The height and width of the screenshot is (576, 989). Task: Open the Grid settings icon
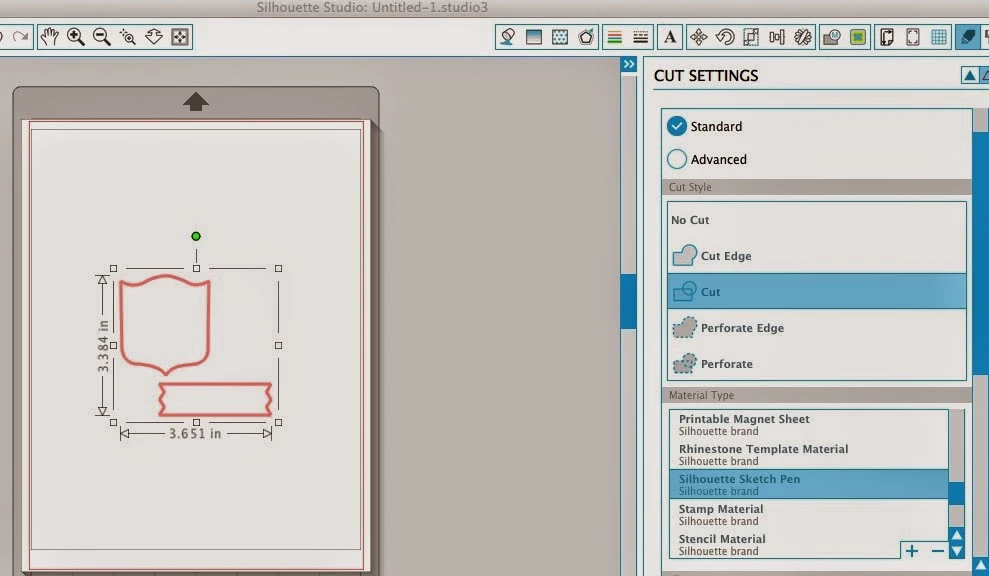939,37
